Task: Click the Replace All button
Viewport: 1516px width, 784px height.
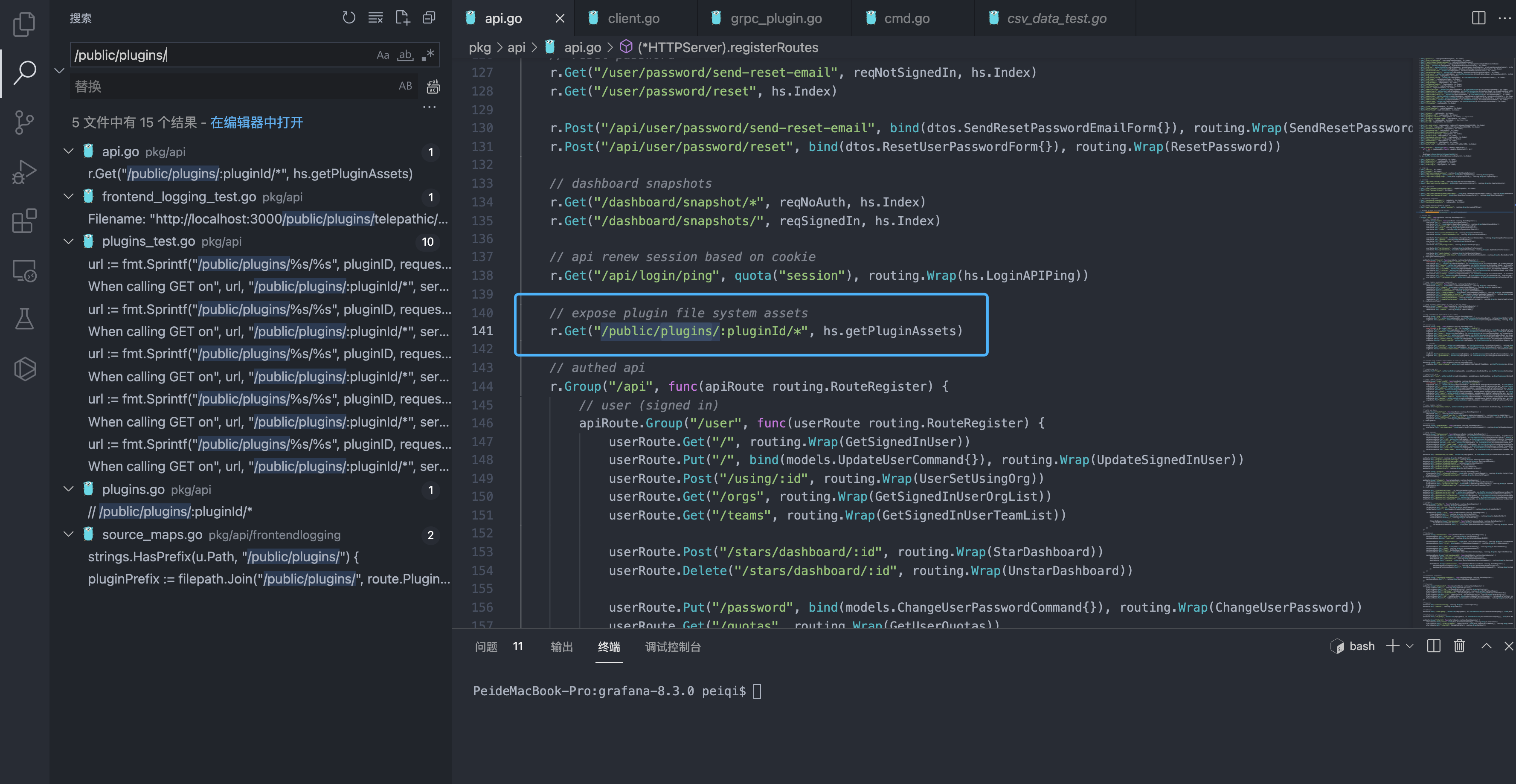Action: (x=433, y=87)
